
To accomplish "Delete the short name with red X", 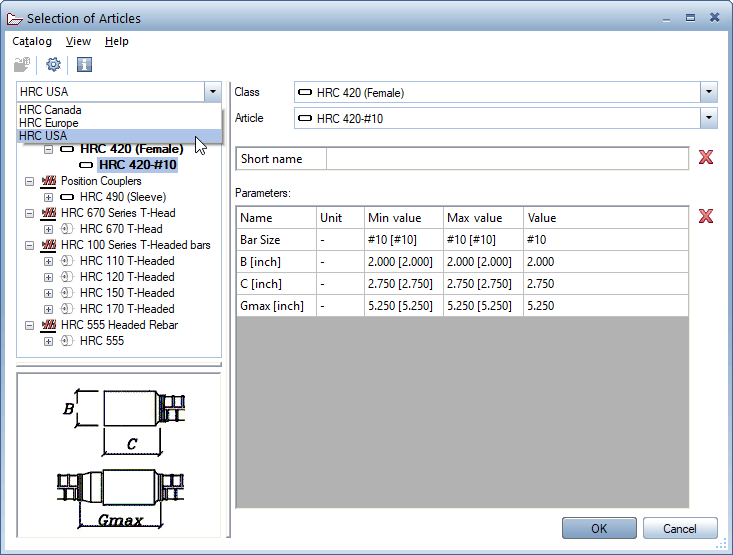I will (x=706, y=158).
